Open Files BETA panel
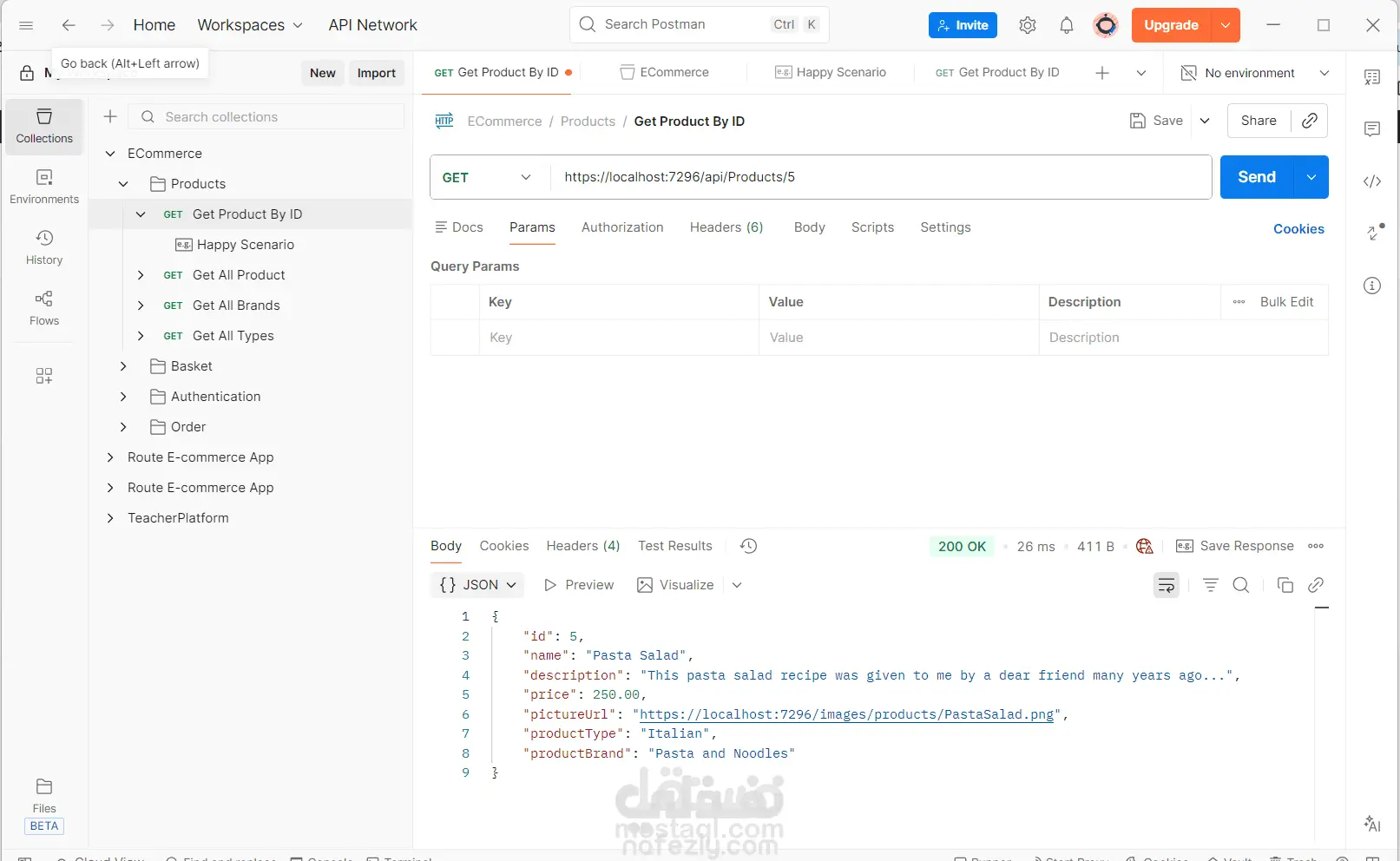This screenshot has width=1400, height=861. point(44,806)
